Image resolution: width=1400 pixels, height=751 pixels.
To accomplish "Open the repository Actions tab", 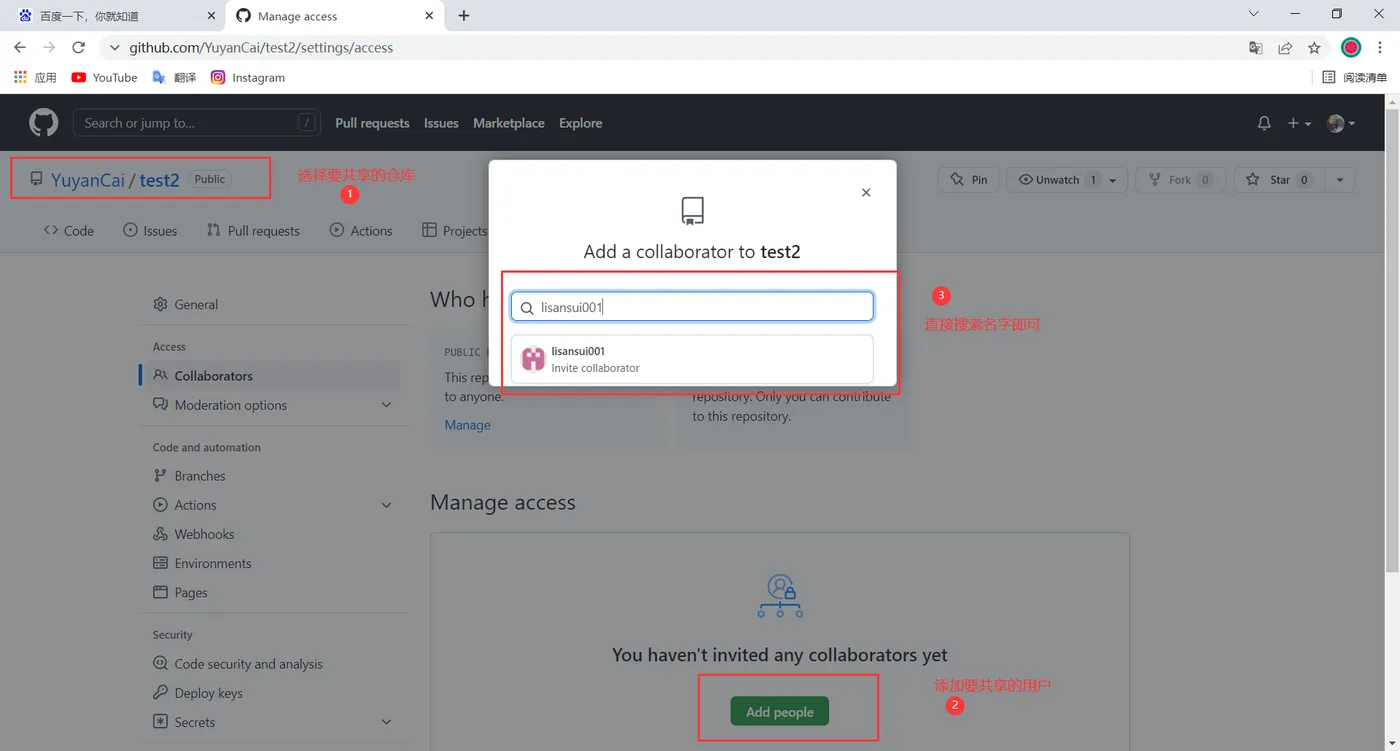I will coord(361,231).
